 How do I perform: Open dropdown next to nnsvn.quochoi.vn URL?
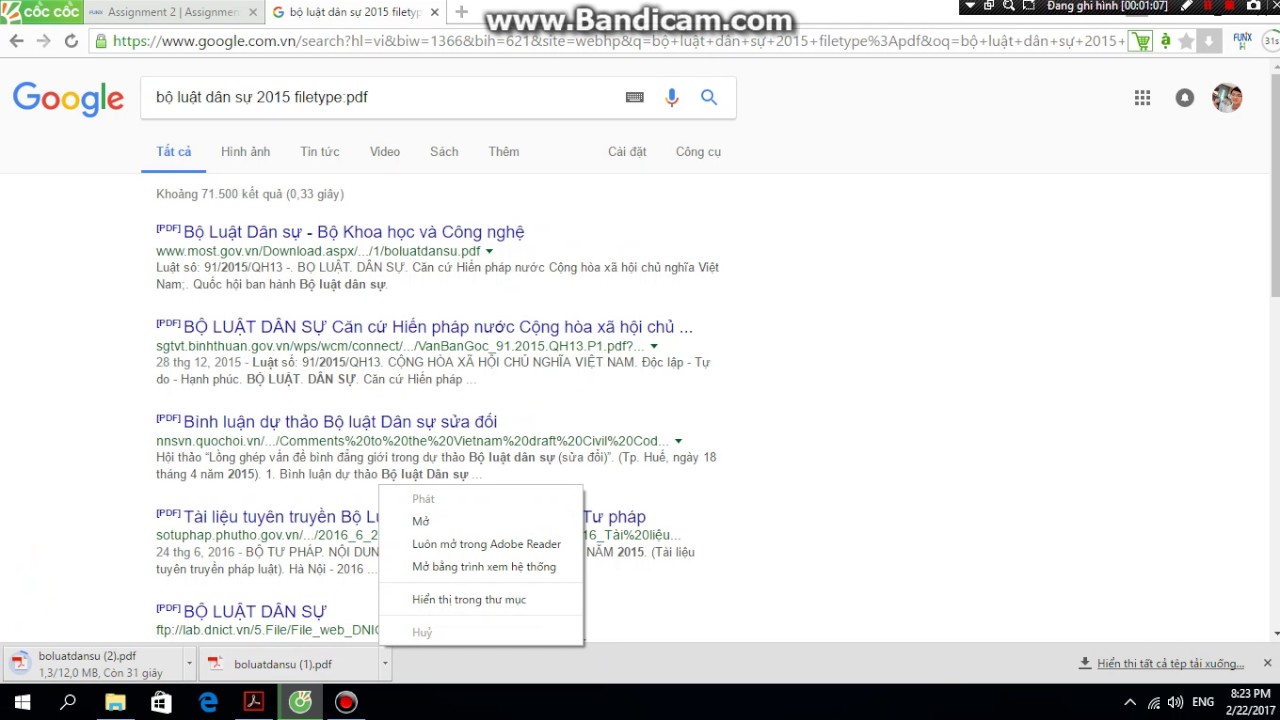pyautogui.click(x=678, y=441)
